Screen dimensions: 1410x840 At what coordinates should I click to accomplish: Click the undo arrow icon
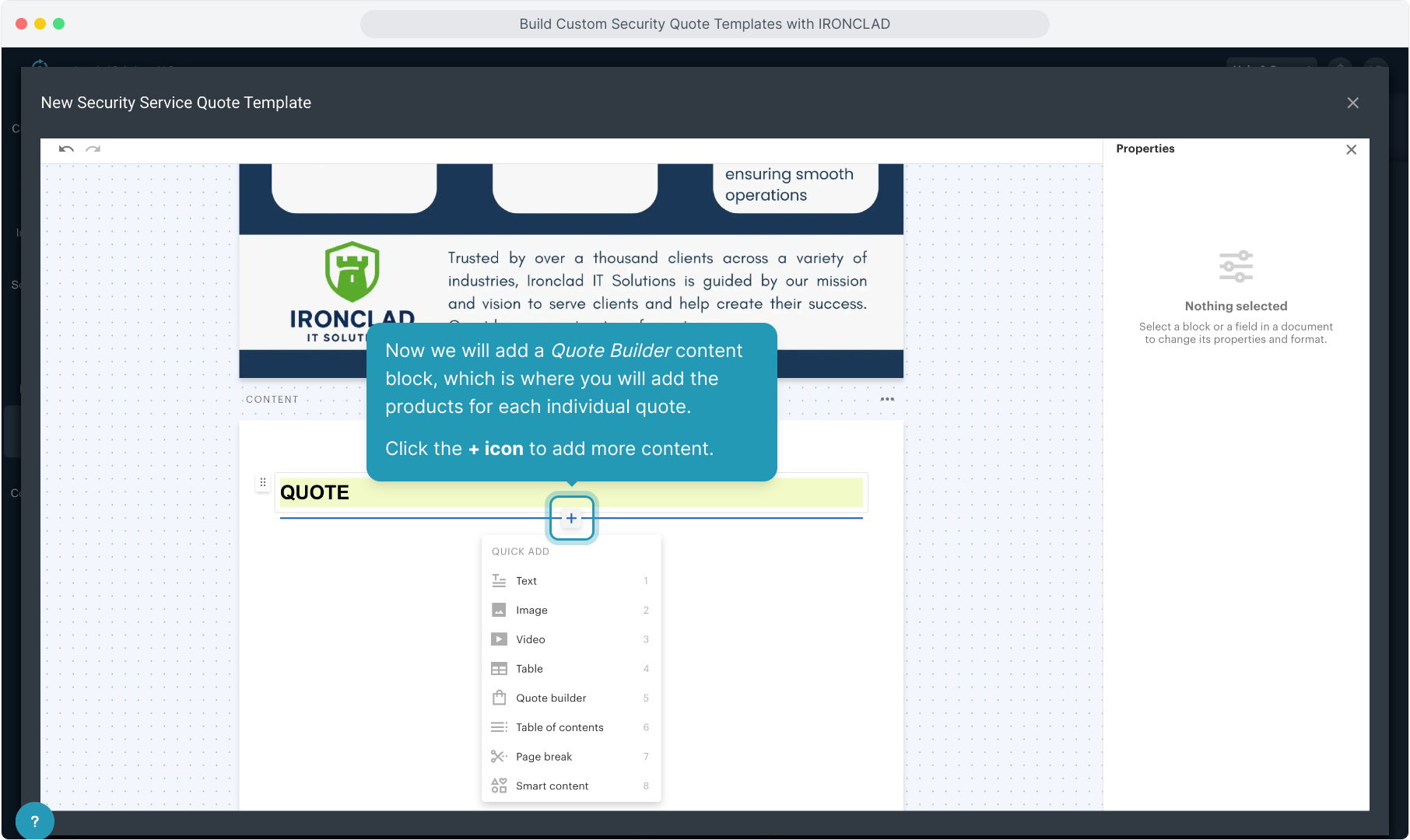(66, 149)
